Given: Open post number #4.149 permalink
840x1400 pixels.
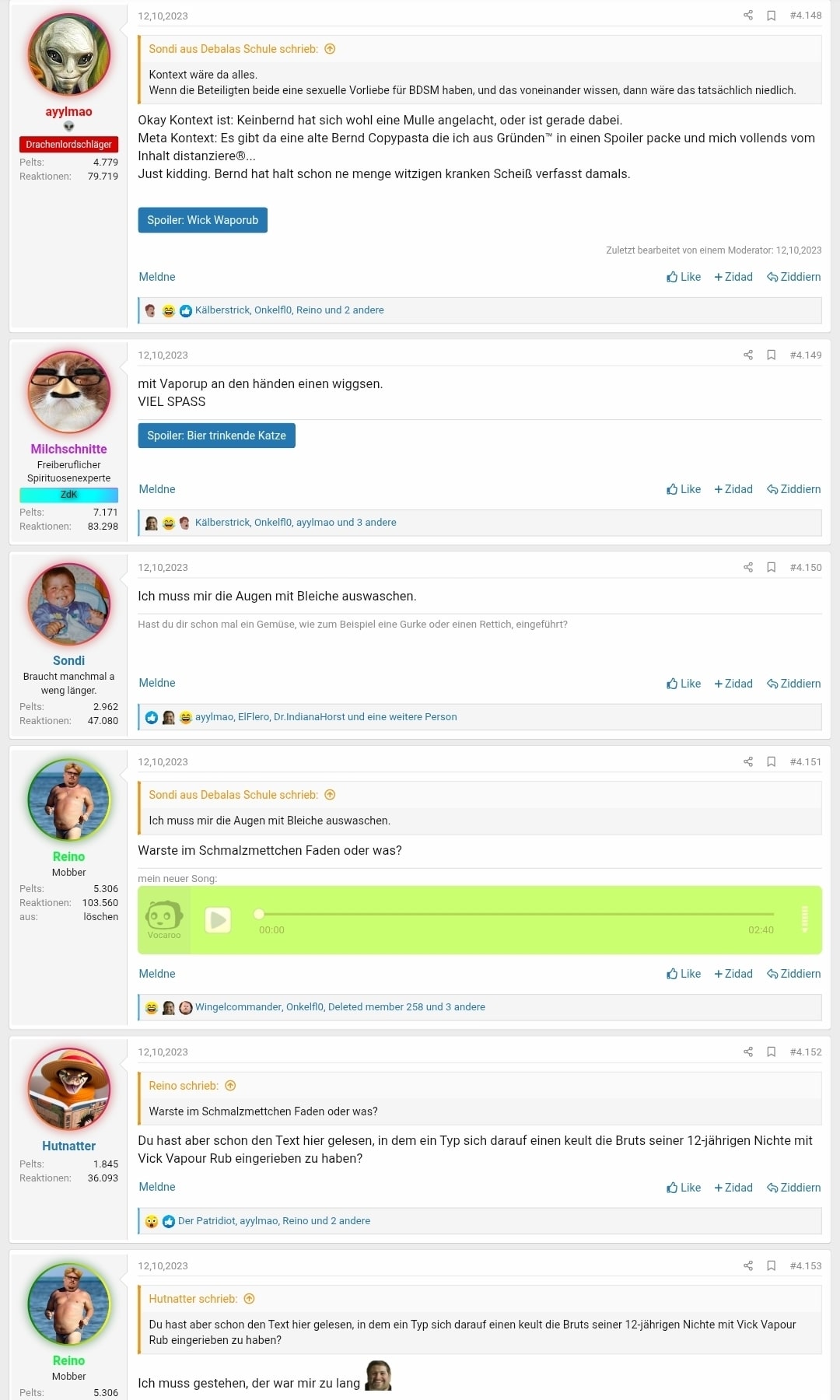Looking at the screenshot, I should coord(806,355).
